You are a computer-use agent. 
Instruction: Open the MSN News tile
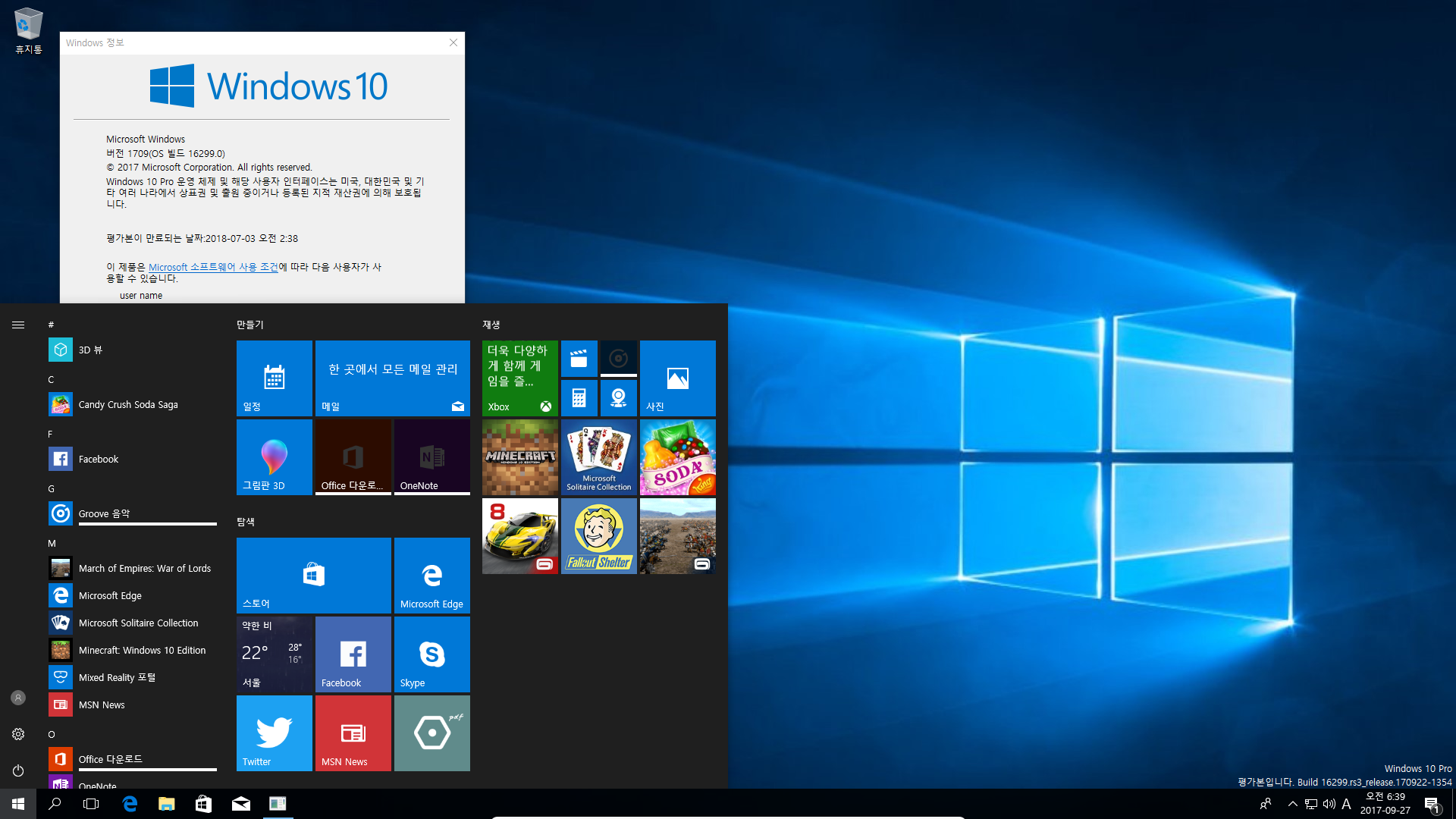(x=353, y=733)
